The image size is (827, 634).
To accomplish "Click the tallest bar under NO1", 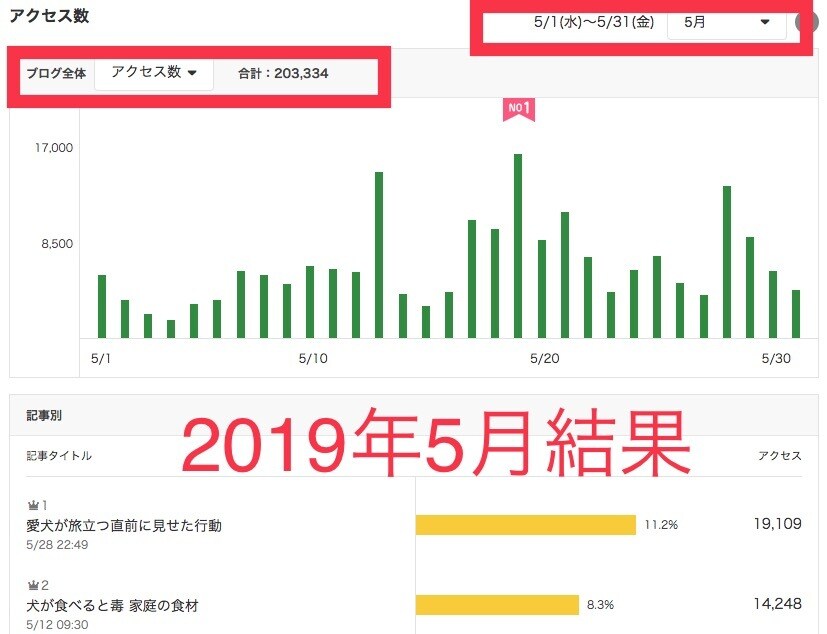I will click(518, 246).
